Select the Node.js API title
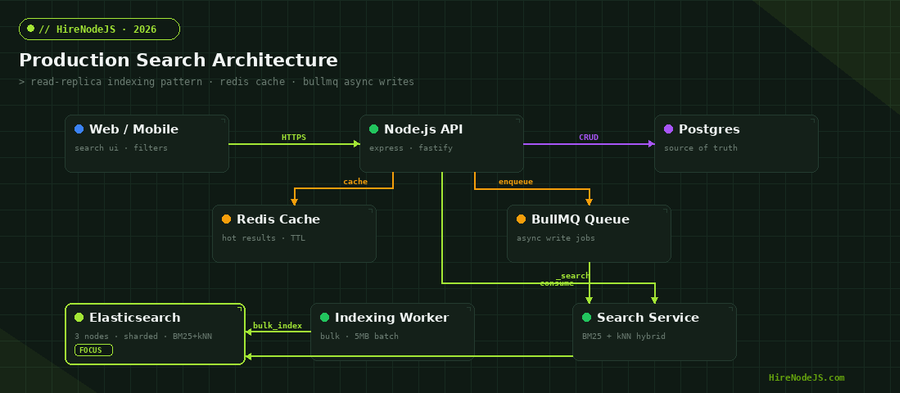This screenshot has width=900, height=393. point(424,129)
